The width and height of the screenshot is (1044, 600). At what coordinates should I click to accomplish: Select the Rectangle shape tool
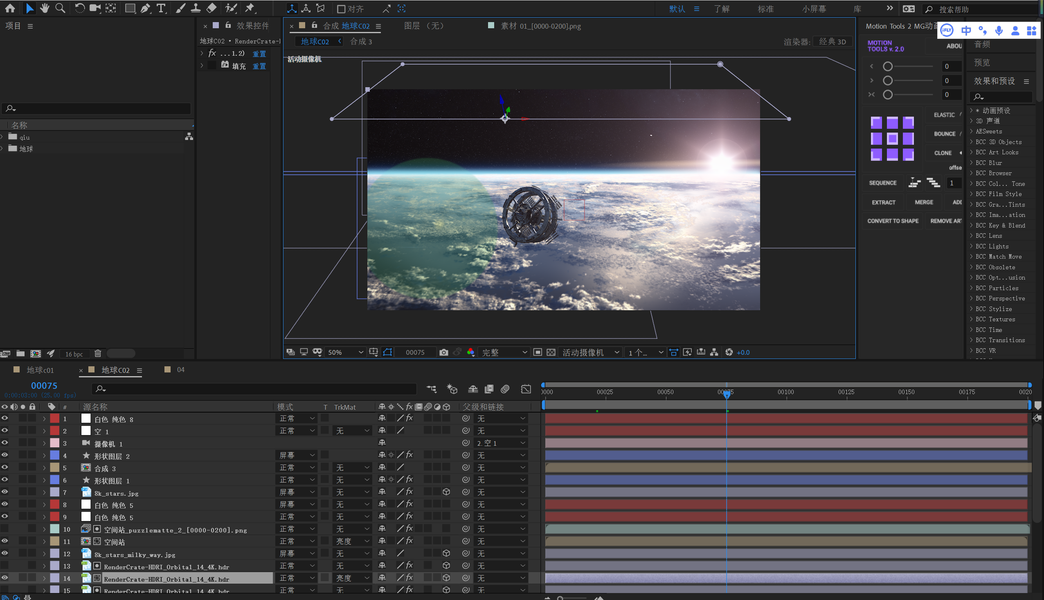tap(130, 8)
